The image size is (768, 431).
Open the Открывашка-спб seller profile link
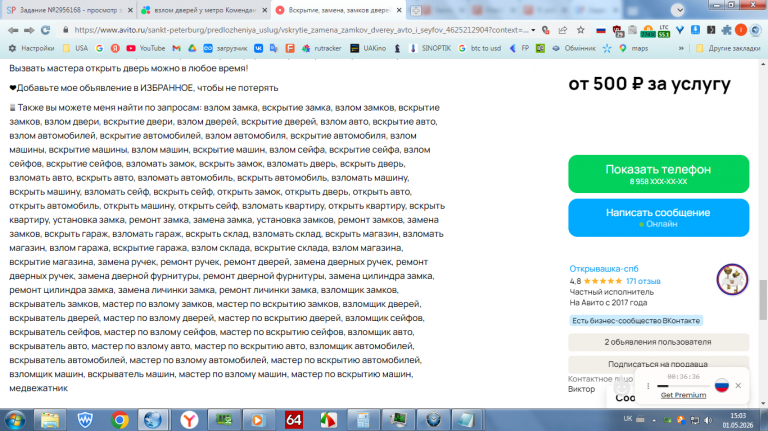(x=603, y=268)
